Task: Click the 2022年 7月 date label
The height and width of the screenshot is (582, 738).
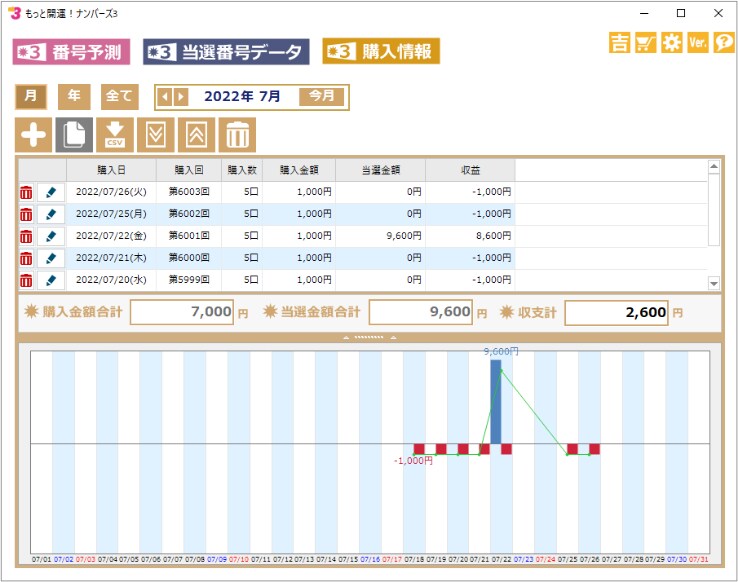Action: tap(242, 96)
